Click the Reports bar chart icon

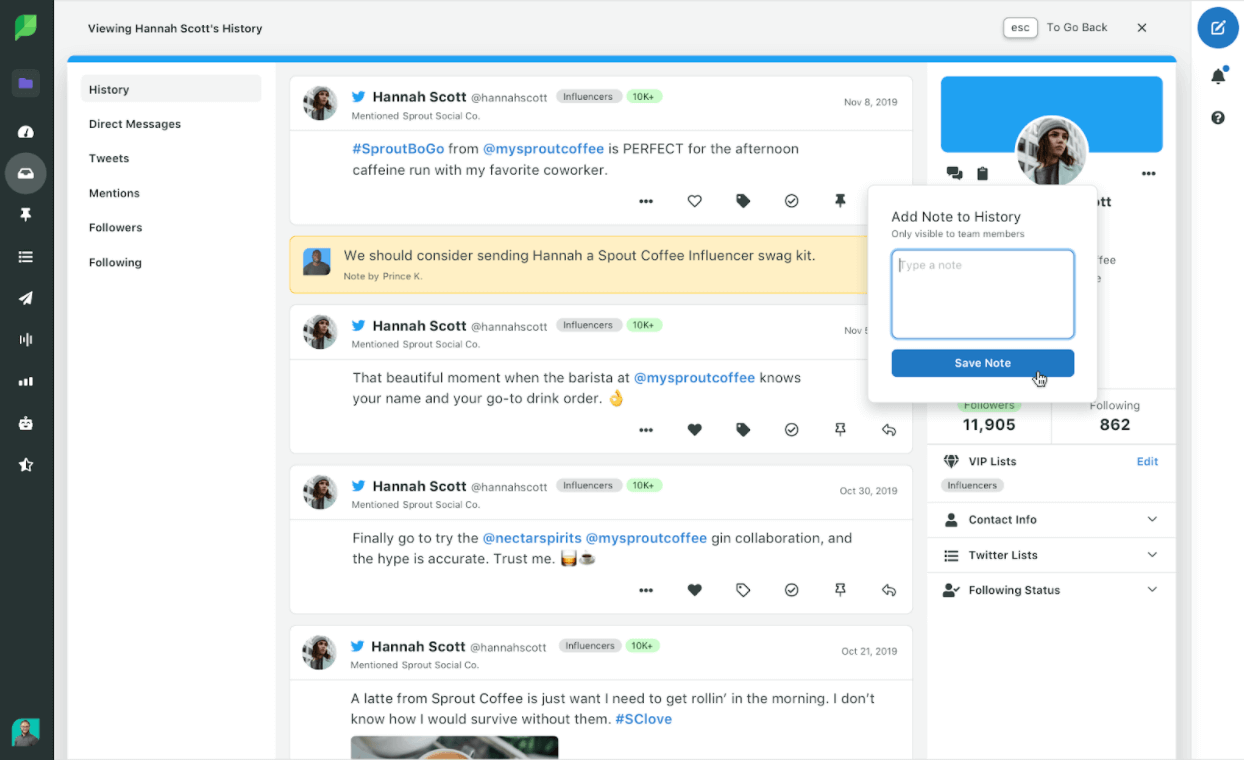25,381
